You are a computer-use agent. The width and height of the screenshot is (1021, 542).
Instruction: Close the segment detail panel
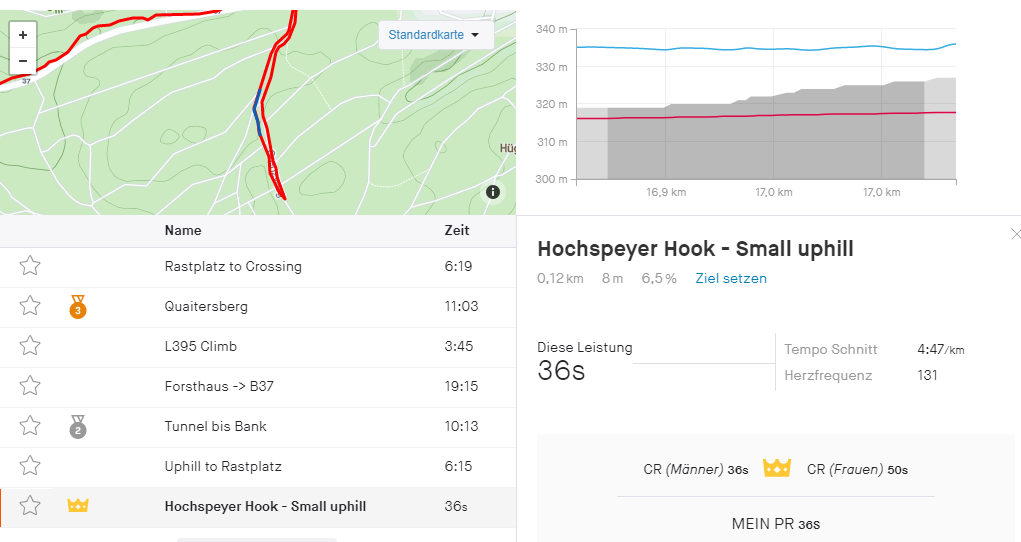[x=1016, y=234]
